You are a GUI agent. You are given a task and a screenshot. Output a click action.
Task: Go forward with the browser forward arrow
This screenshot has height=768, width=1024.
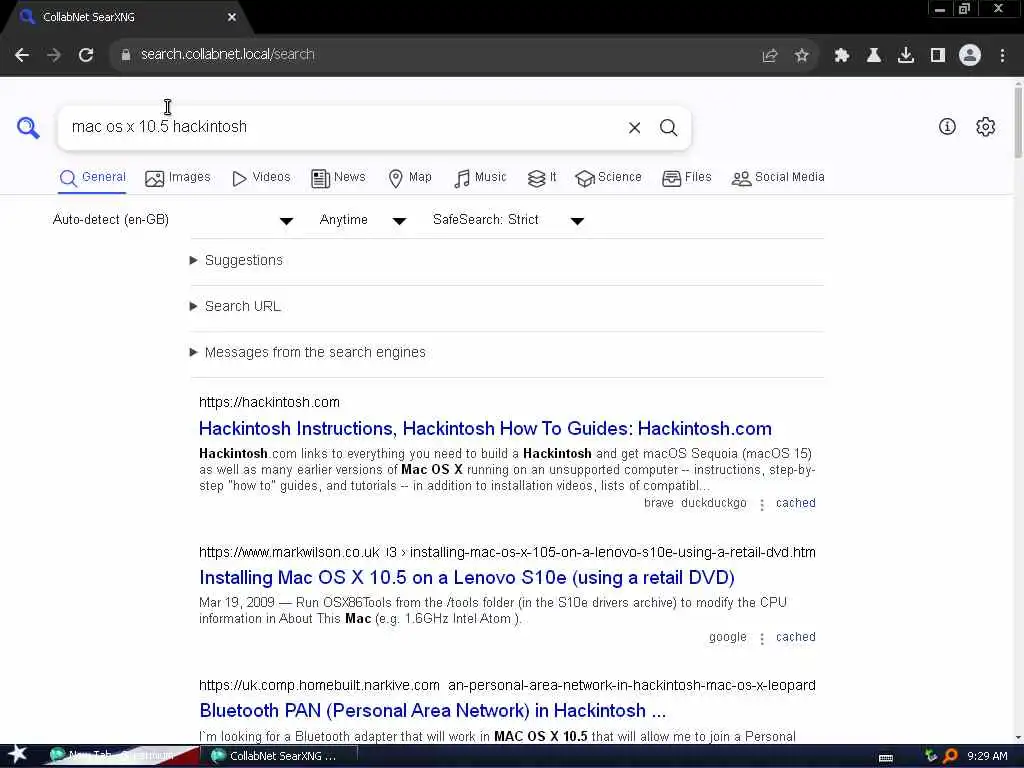(54, 55)
